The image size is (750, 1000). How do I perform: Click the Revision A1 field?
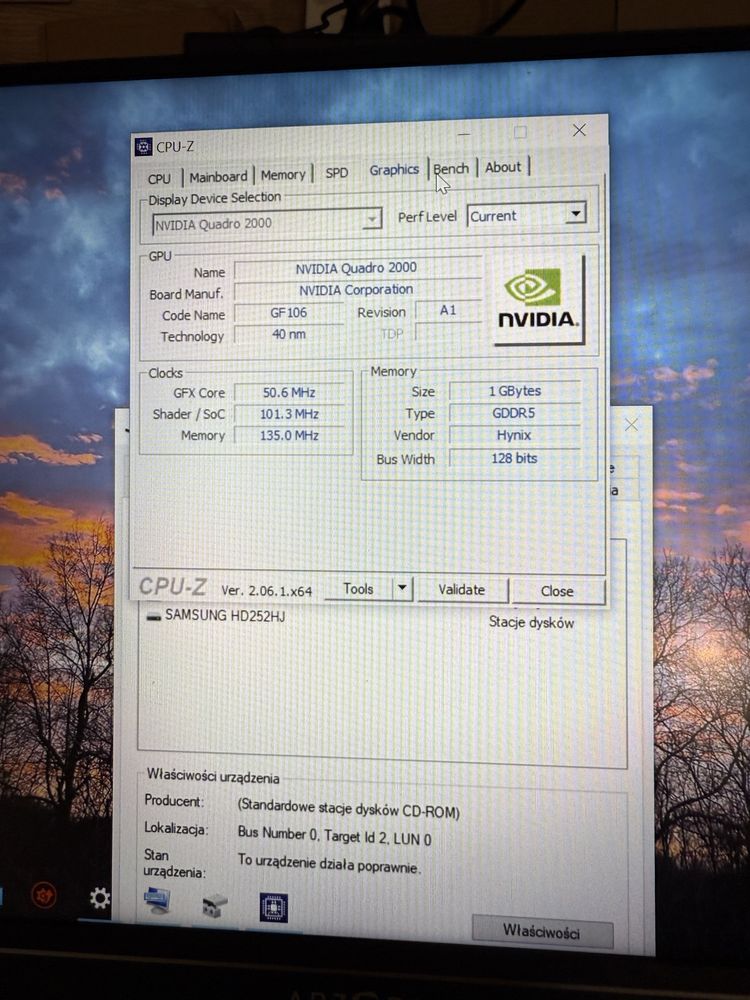(x=448, y=310)
